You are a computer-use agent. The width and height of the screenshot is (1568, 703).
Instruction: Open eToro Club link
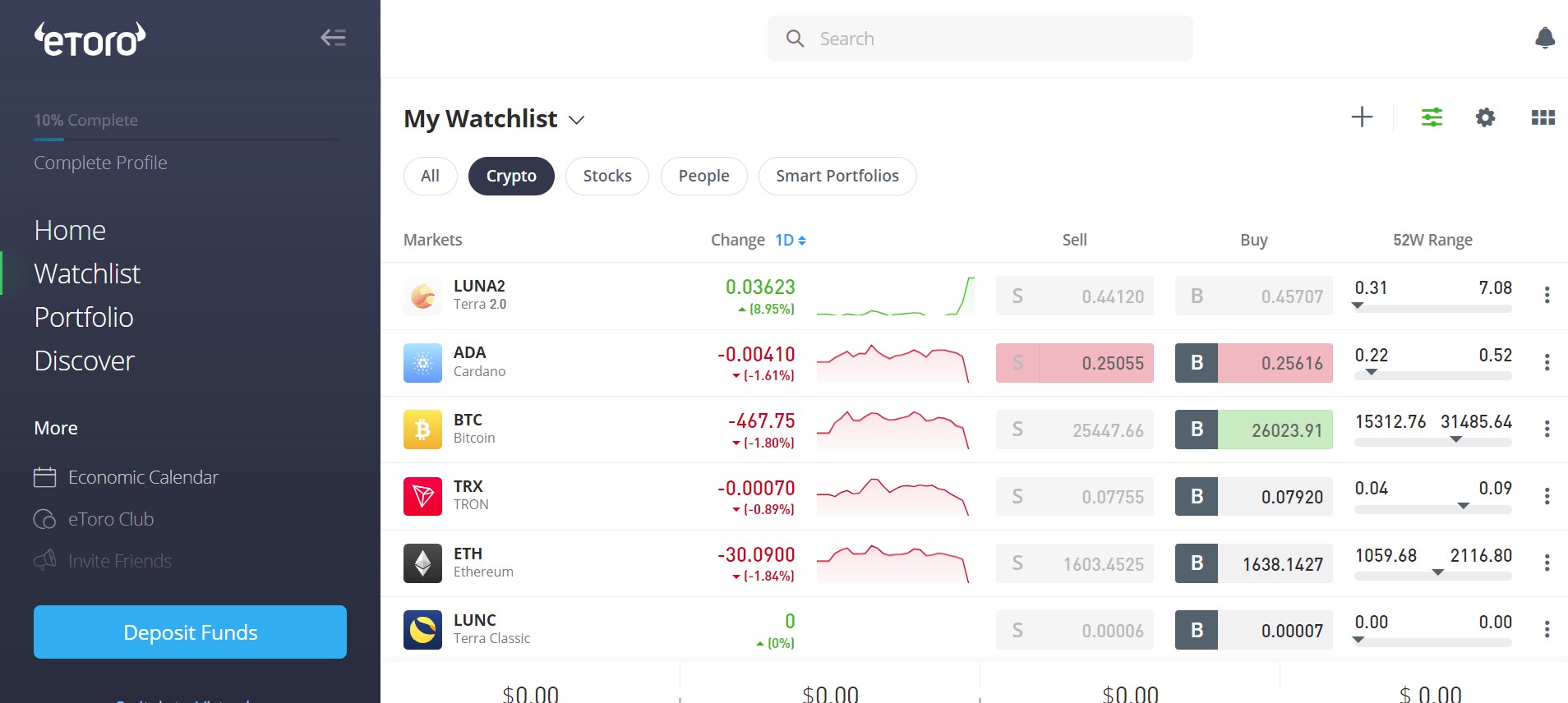tap(111, 519)
